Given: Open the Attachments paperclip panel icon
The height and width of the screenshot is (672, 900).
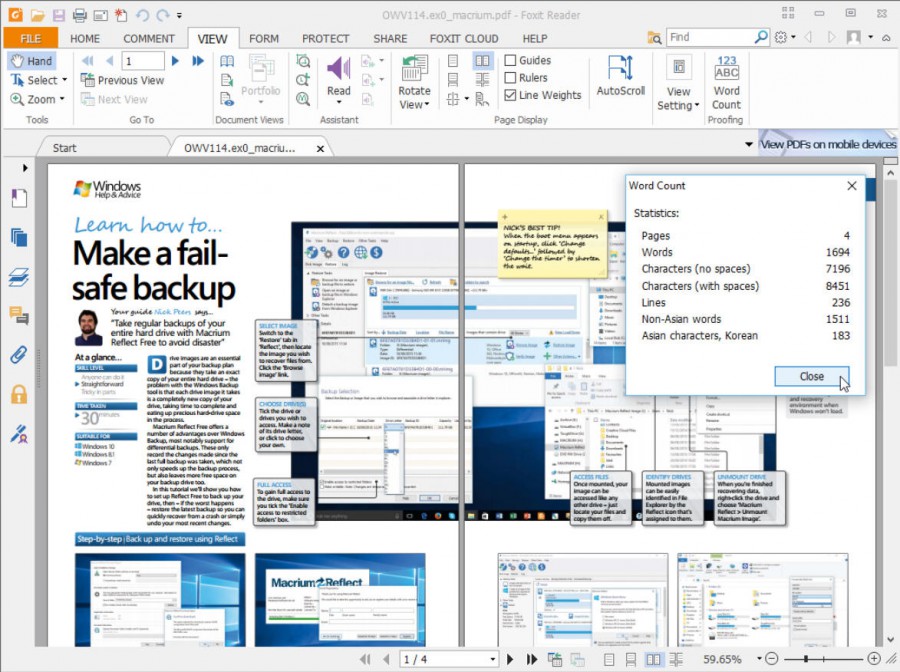Looking at the screenshot, I should click(x=19, y=354).
